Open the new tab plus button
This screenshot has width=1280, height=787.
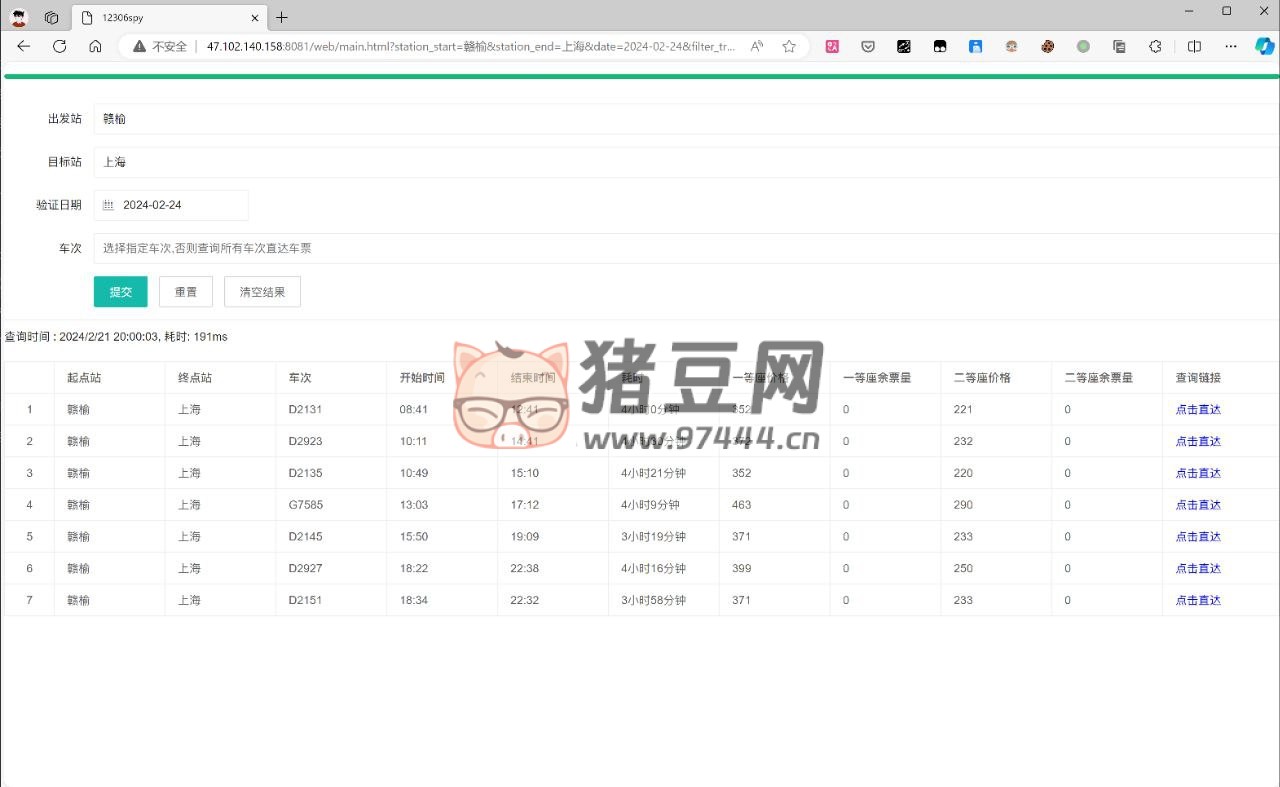tap(282, 17)
